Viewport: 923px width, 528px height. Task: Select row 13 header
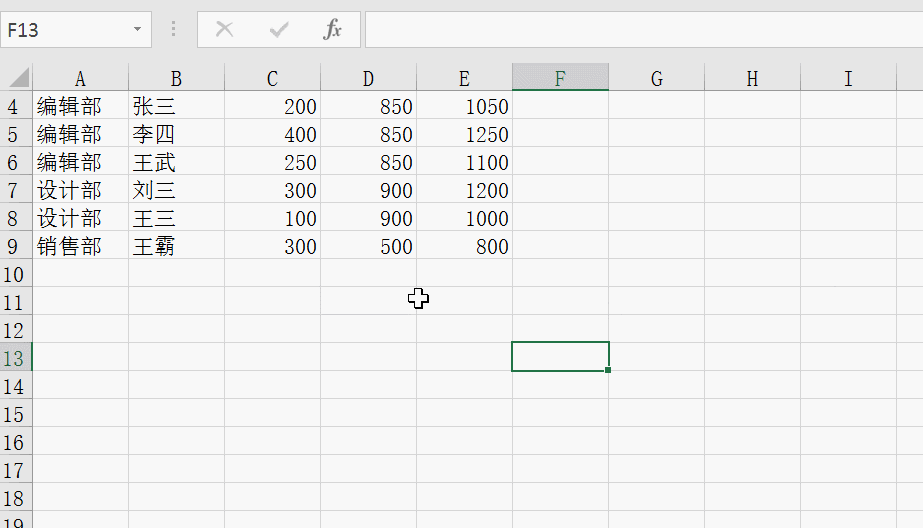point(15,359)
